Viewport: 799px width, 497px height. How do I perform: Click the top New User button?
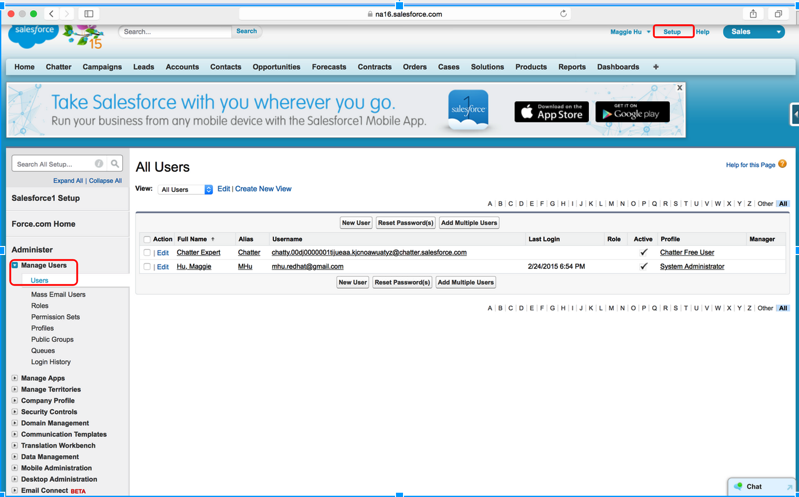[x=356, y=223]
